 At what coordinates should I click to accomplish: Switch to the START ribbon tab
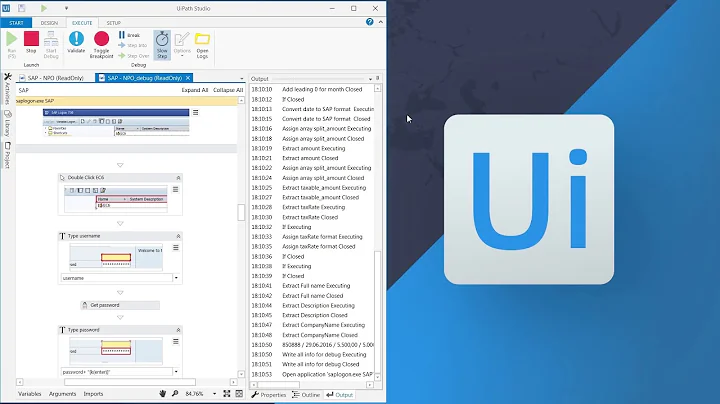pyautogui.click(x=16, y=22)
